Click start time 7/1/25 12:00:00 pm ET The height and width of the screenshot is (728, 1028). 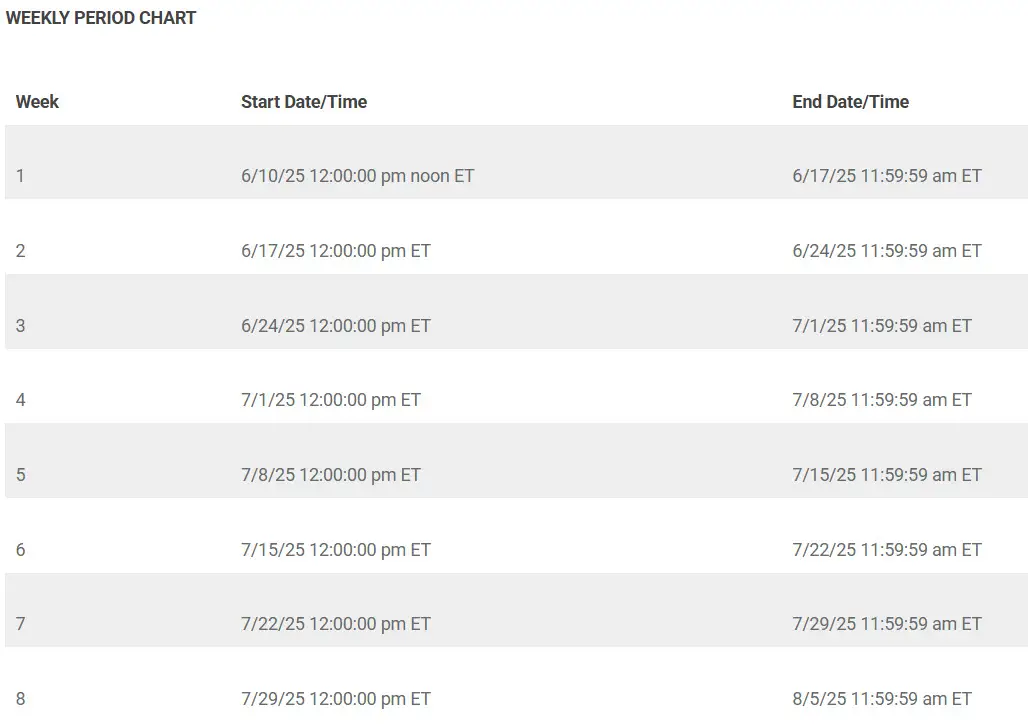(331, 400)
